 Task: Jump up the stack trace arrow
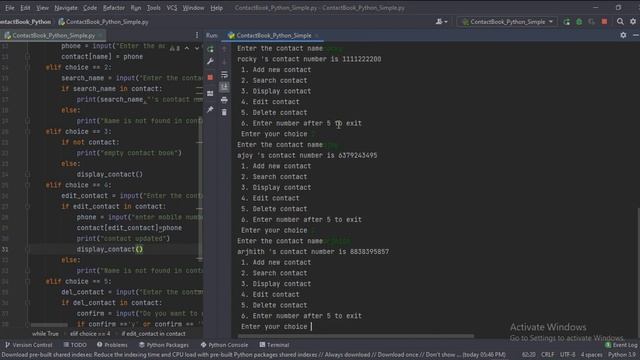pos(224,49)
